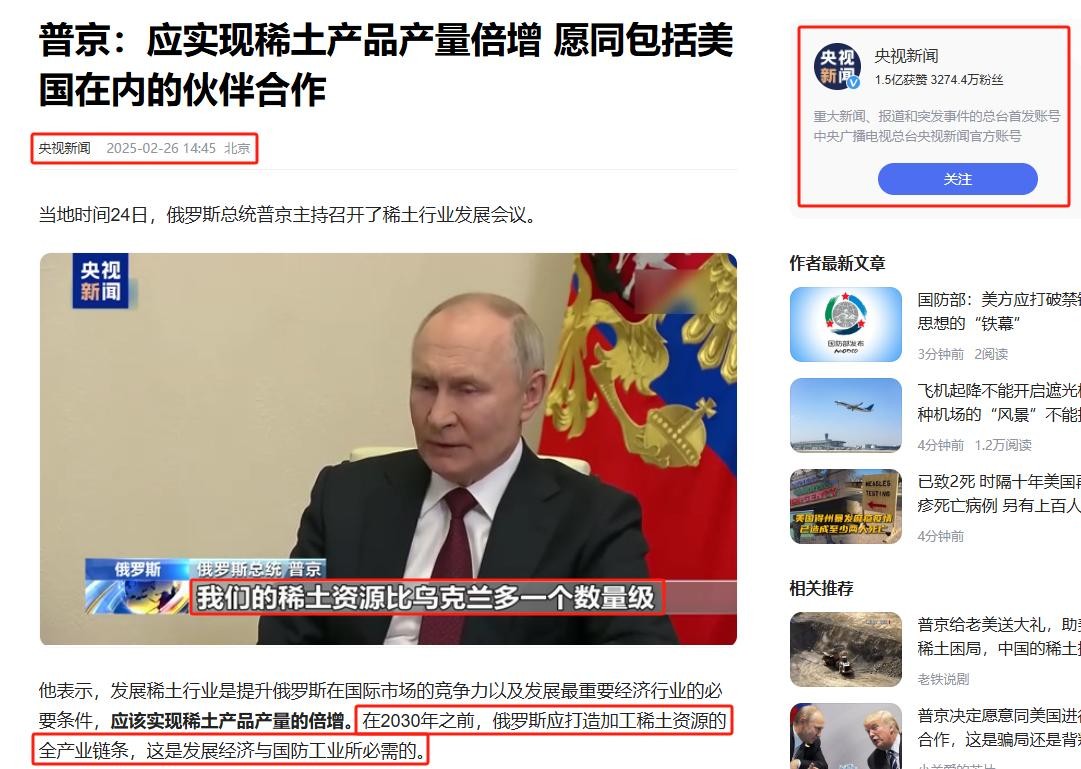Click the 央视新闻 source under the headline
This screenshot has width=1081, height=769.
coord(64,148)
